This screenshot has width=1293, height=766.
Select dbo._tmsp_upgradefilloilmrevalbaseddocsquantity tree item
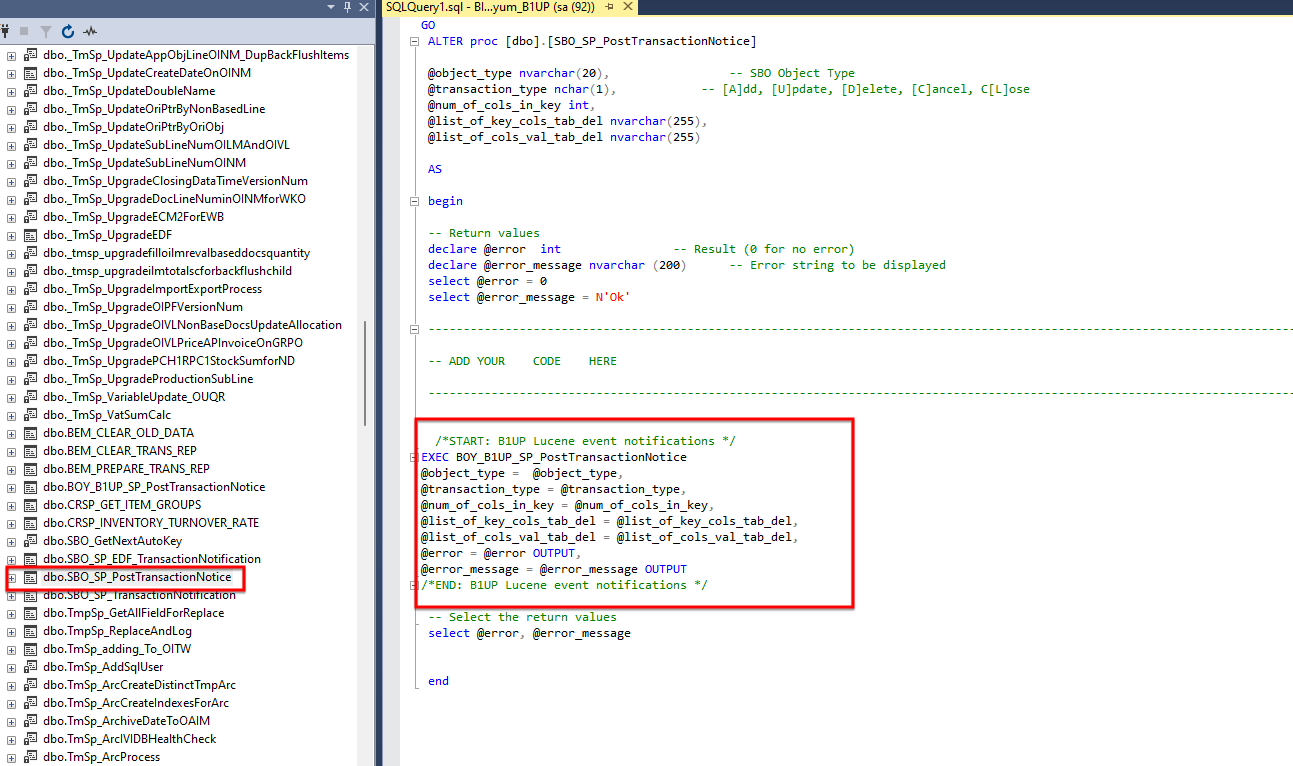tap(177, 253)
